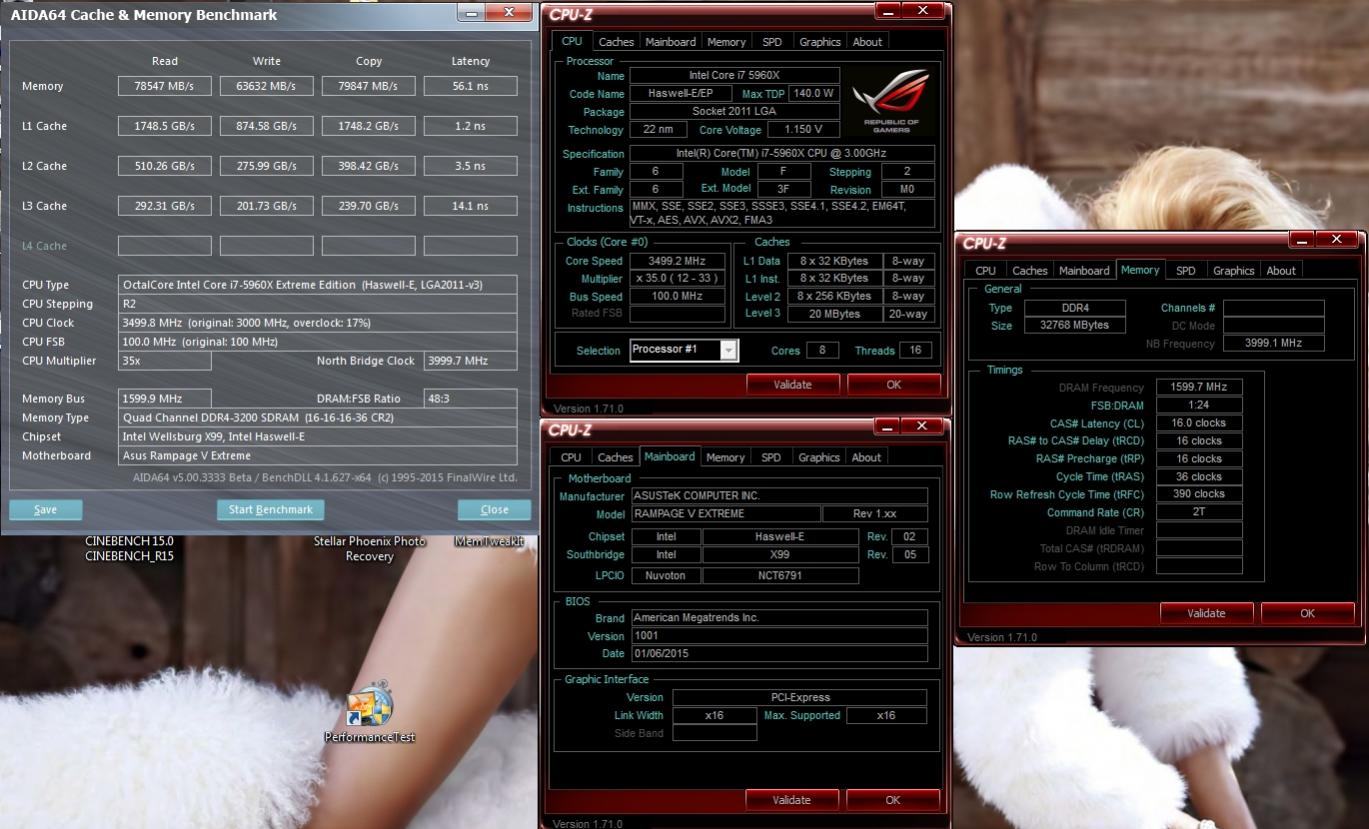Click L3 Cache Copy value 239.70 GB/s
The image size is (1369, 829).
(x=368, y=206)
